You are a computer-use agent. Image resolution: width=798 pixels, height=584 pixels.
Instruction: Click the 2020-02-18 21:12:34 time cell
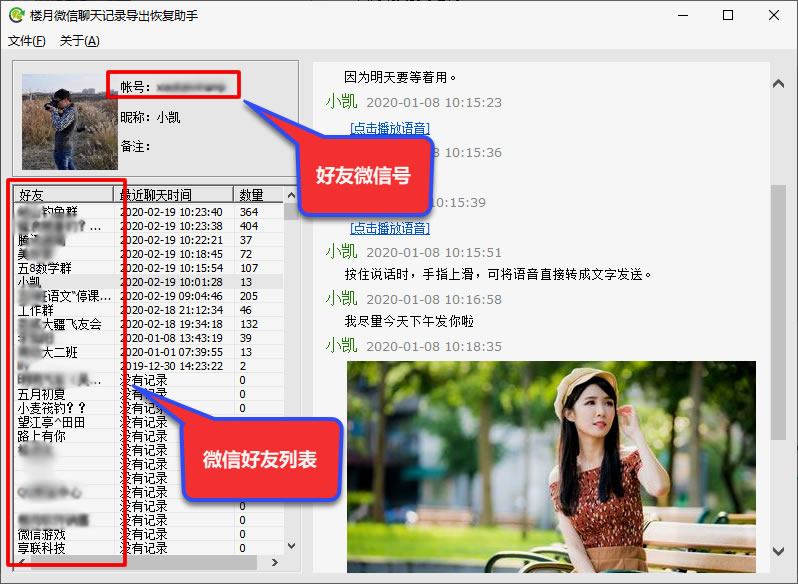click(x=172, y=310)
